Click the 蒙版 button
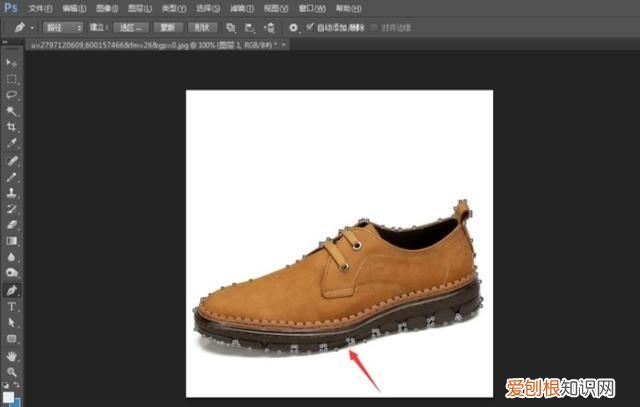Image resolution: width=640 pixels, height=407 pixels. [x=167, y=28]
